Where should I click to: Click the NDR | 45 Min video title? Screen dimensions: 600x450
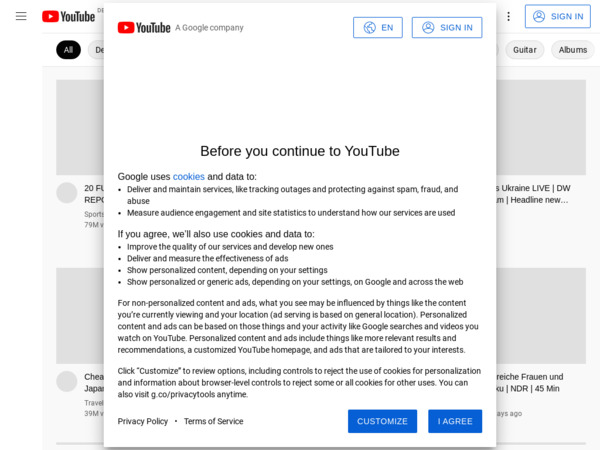coord(530,383)
